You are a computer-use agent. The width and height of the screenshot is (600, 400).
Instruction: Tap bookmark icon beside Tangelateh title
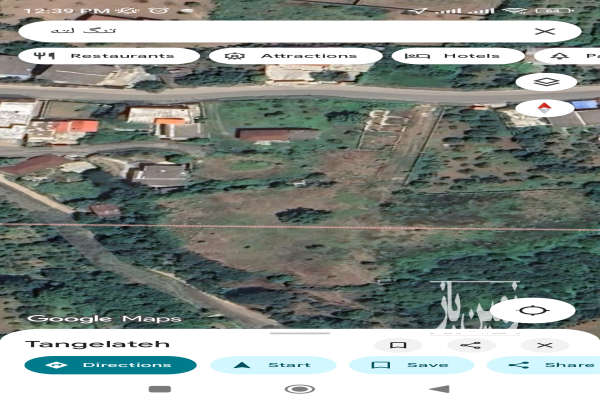(x=398, y=345)
